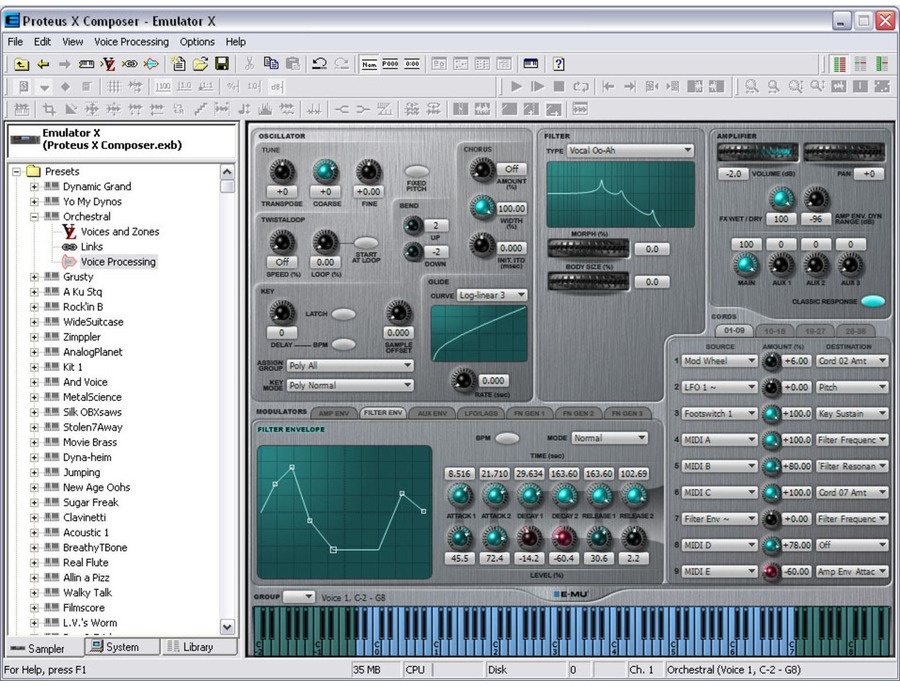Toggle the Classic Response switch
Image resolution: width=900 pixels, height=687 pixels.
point(871,301)
